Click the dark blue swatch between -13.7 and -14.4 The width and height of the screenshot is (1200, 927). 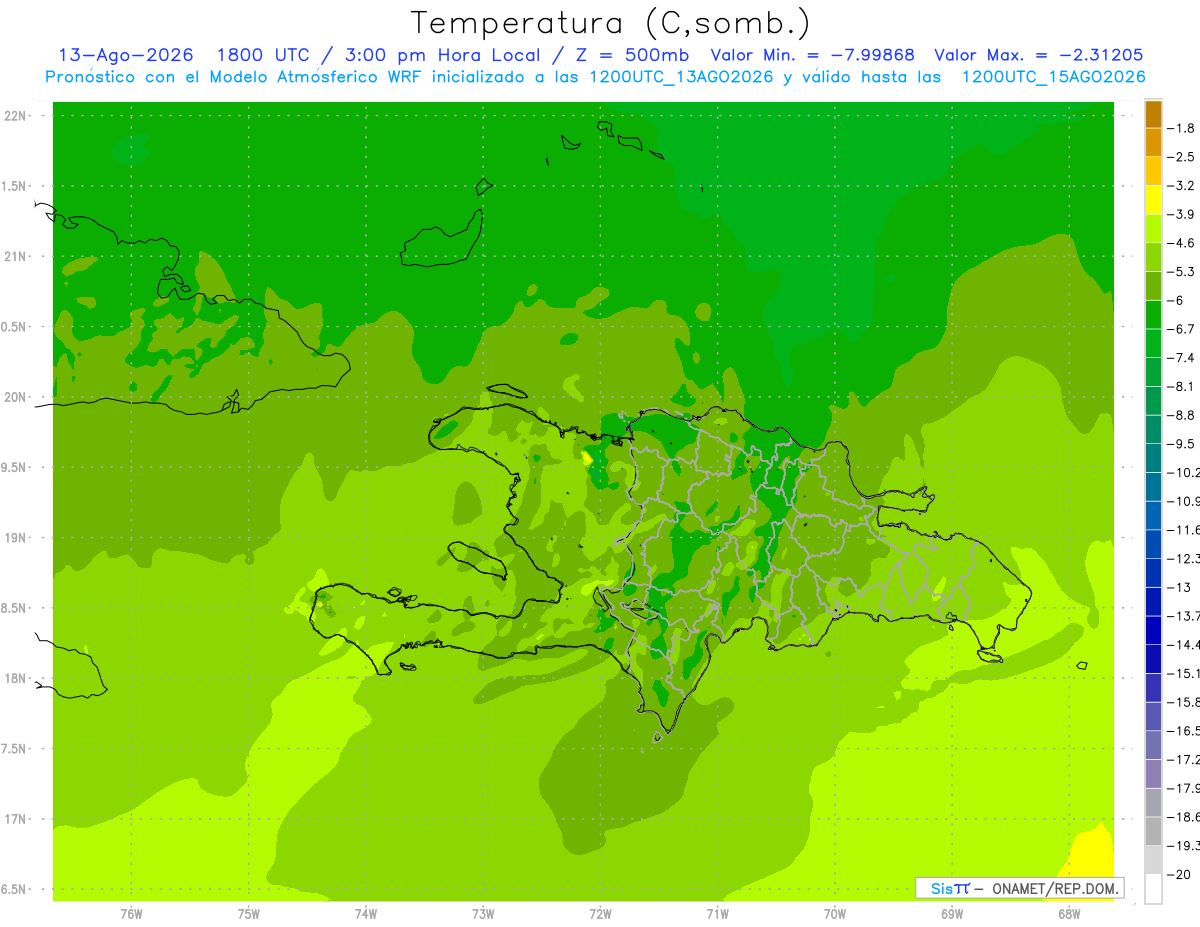(1153, 630)
